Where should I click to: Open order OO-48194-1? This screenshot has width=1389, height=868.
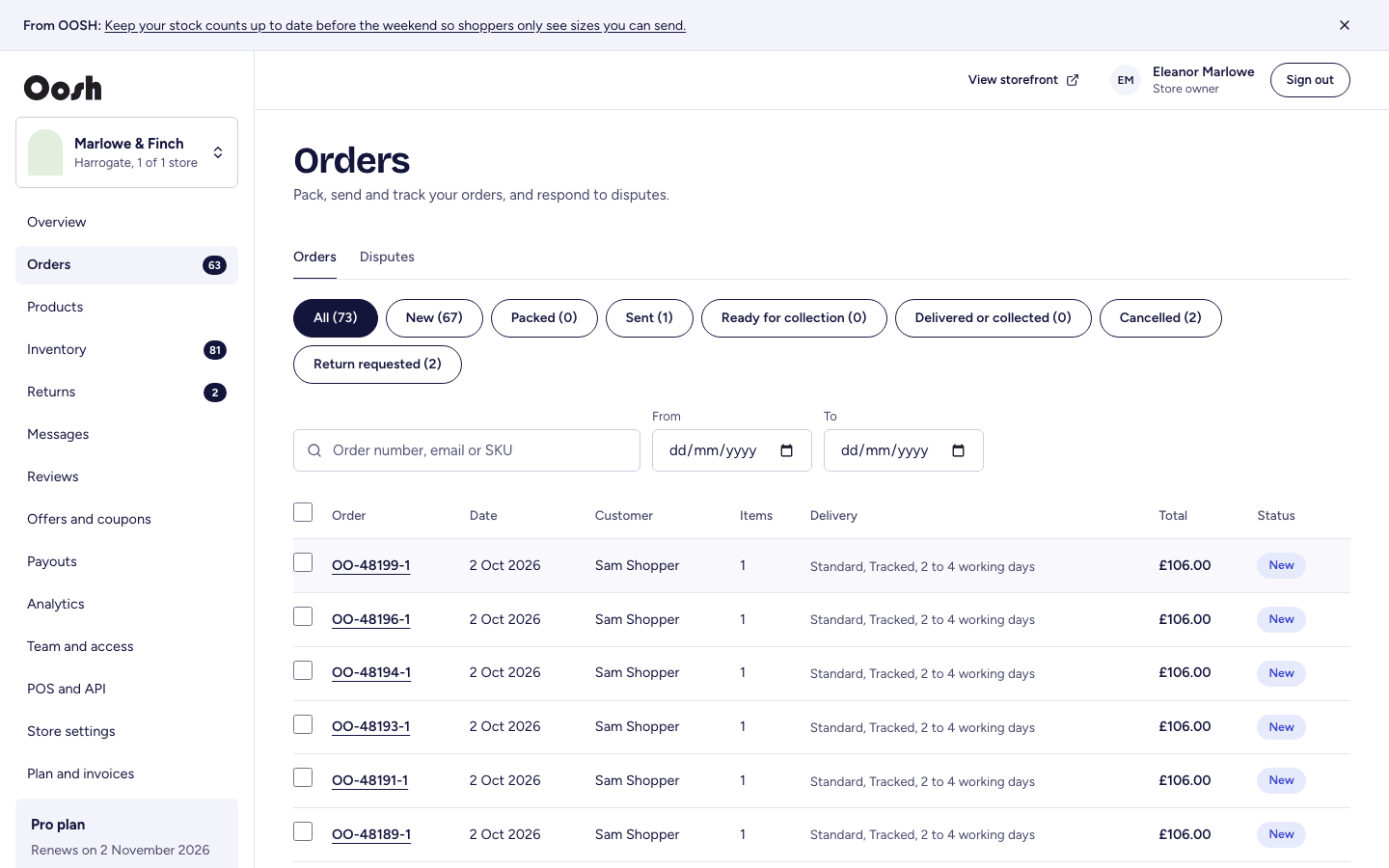point(371,673)
